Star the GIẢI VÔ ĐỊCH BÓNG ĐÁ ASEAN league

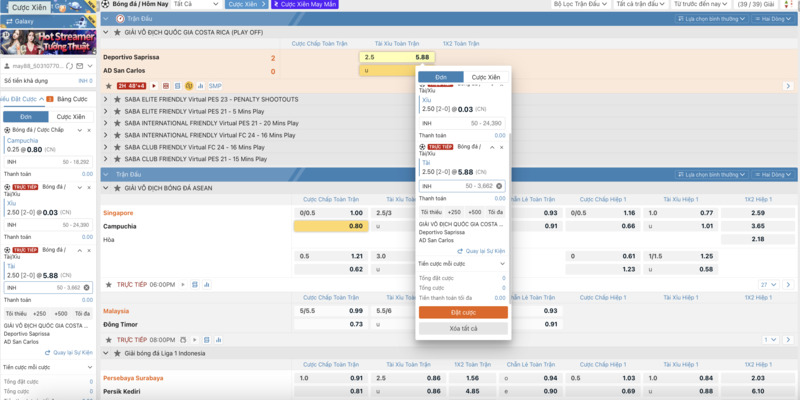(x=117, y=188)
